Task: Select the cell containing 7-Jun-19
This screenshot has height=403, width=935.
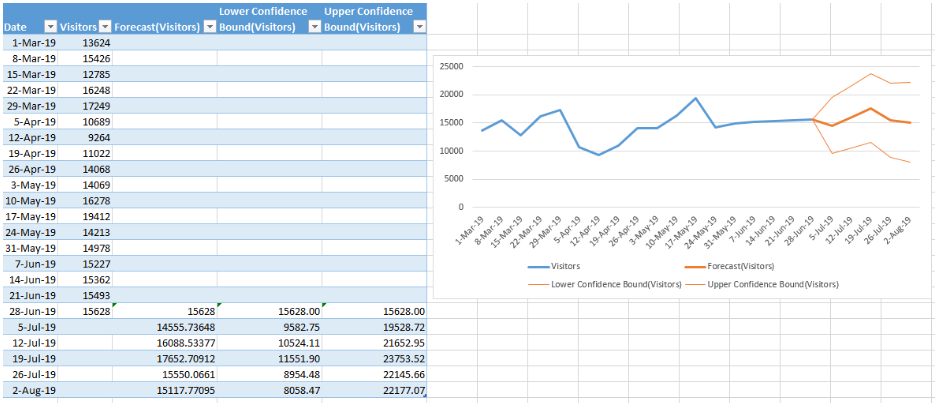Action: tap(29, 264)
